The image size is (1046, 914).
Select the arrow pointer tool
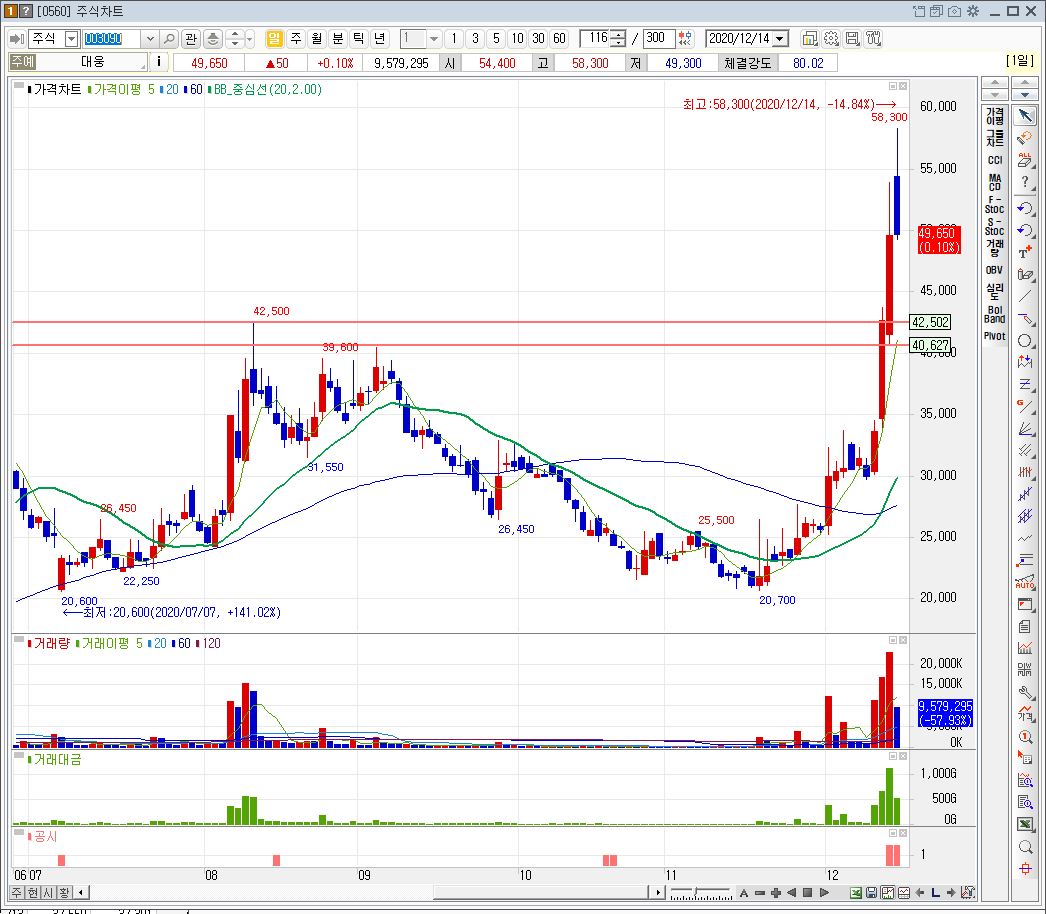click(x=1025, y=116)
